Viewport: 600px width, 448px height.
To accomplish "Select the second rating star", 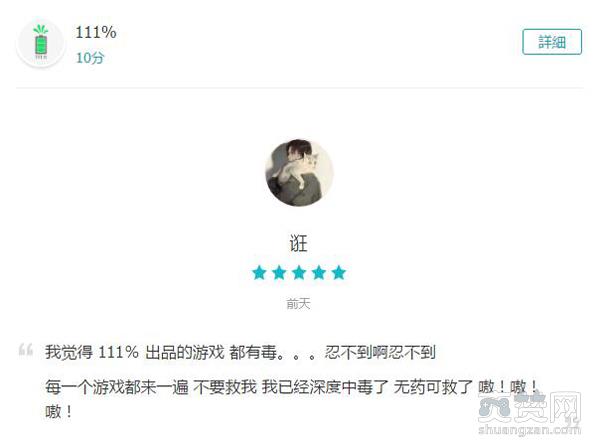I will click(x=279, y=273).
